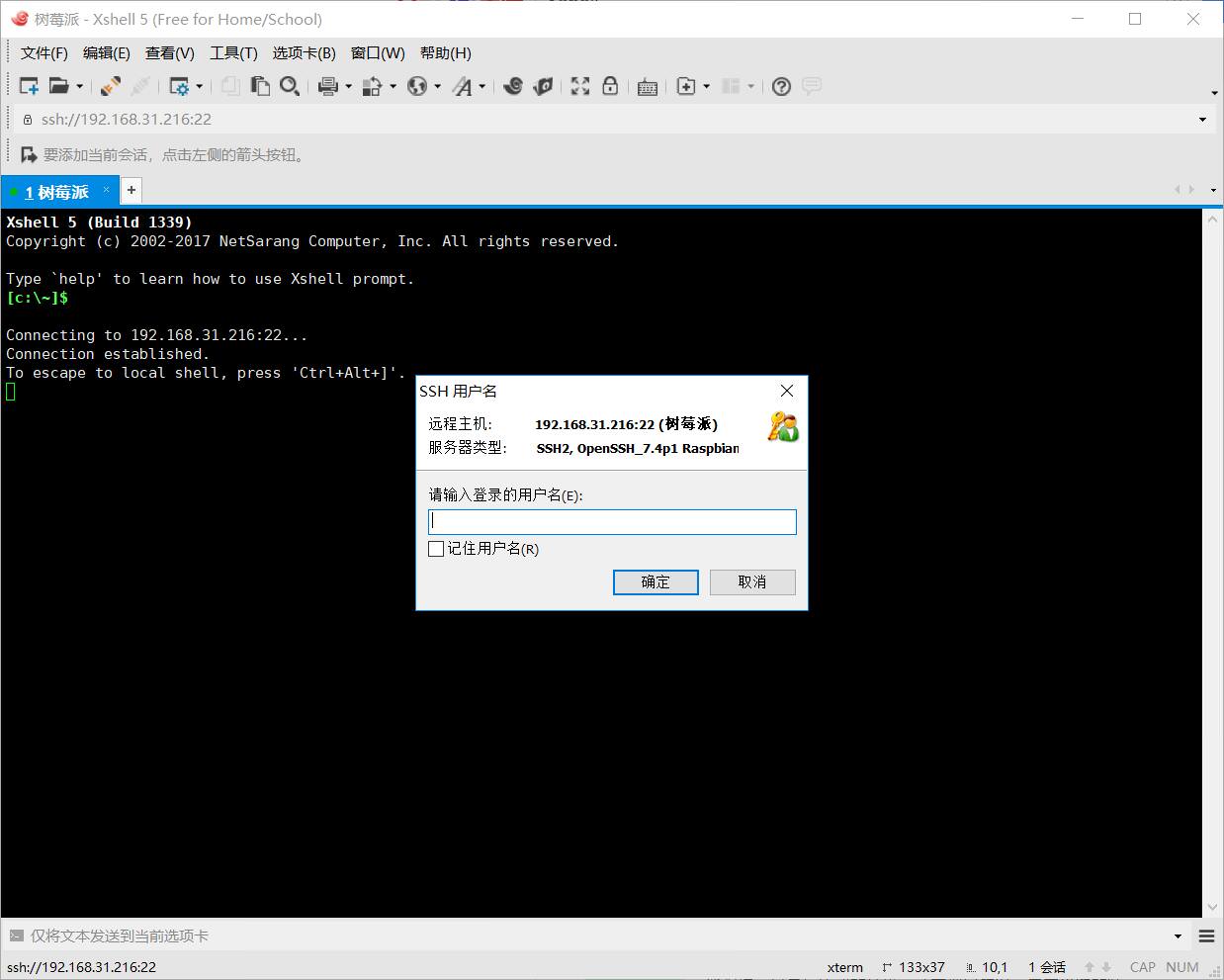The height and width of the screenshot is (980, 1224).
Task: Expand the color scheme dropdown arrow
Action: point(393,87)
